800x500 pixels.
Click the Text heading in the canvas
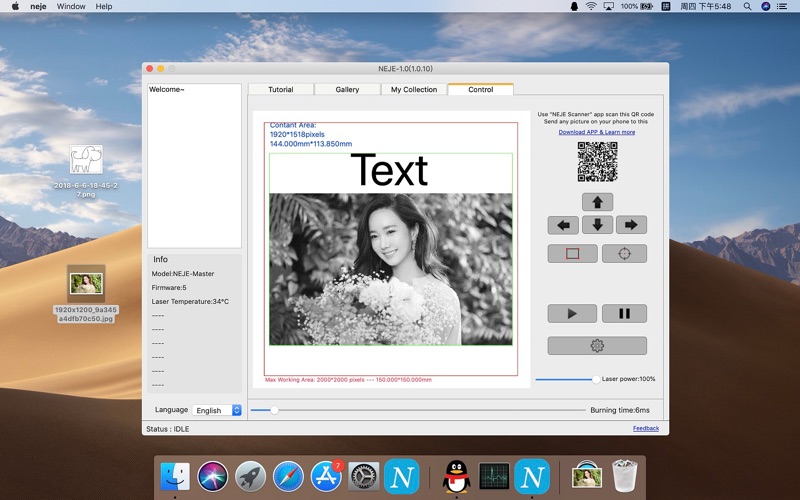coord(389,170)
